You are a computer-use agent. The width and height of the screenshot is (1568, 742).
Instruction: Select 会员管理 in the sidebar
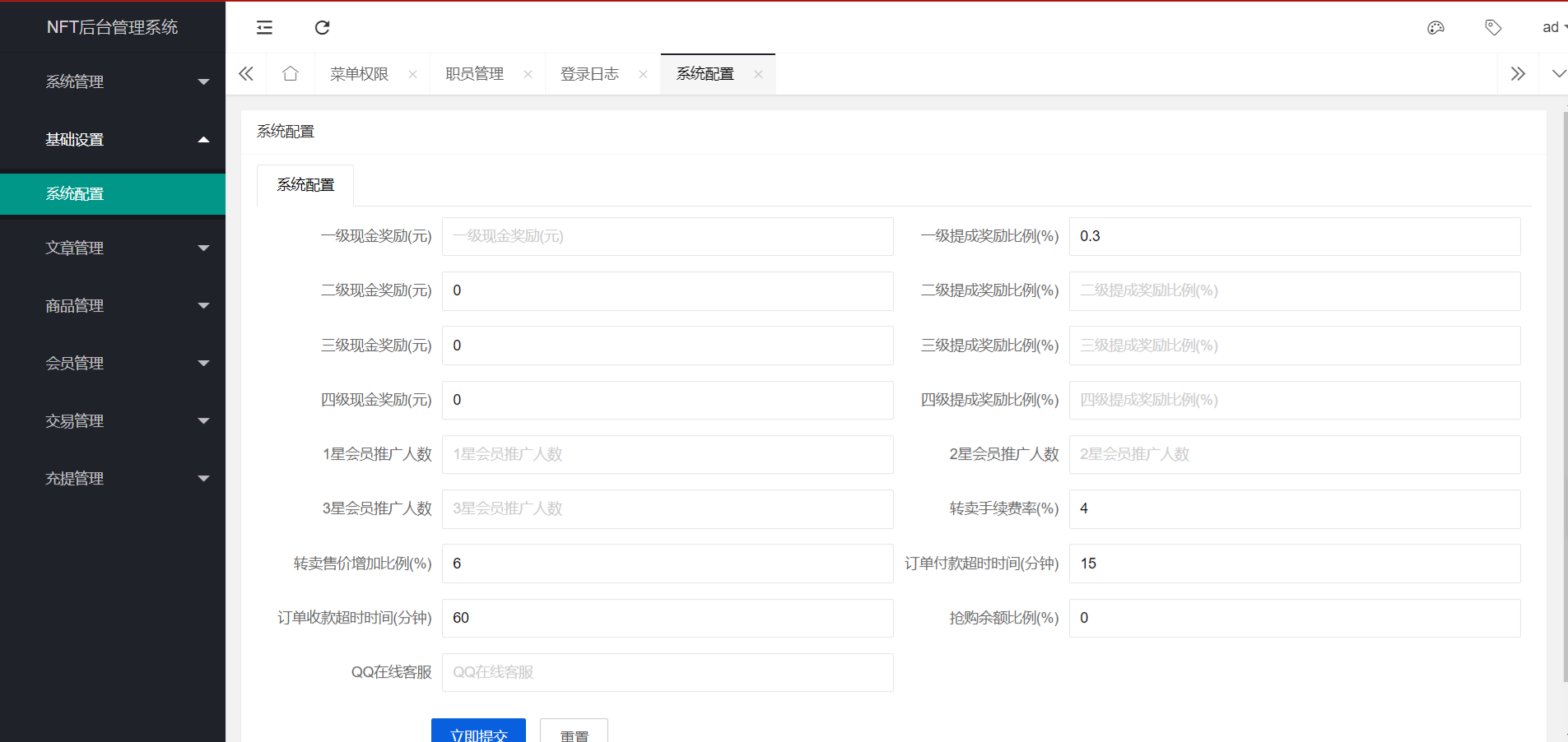(113, 363)
